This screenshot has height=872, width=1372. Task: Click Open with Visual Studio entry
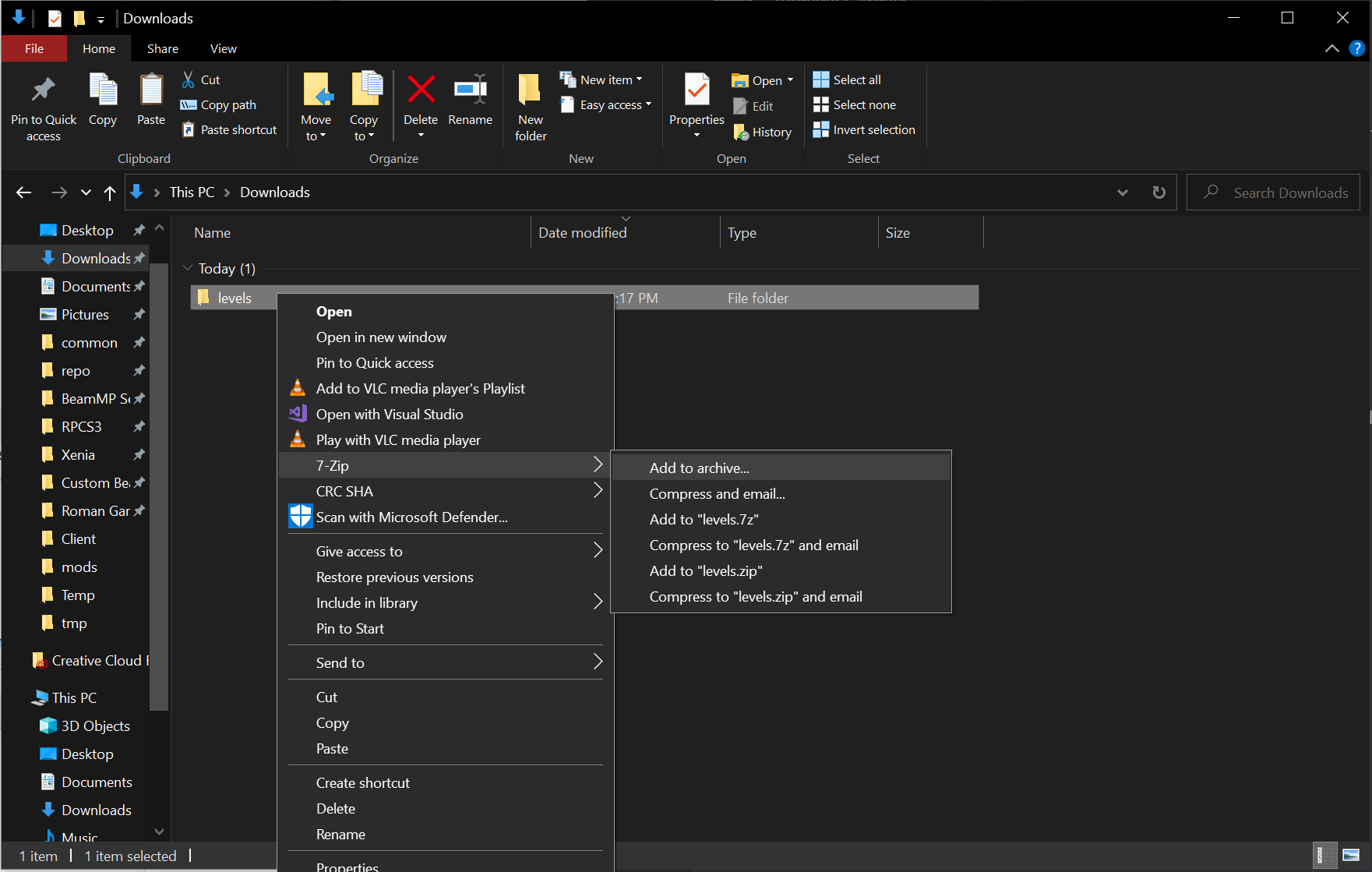446,415
